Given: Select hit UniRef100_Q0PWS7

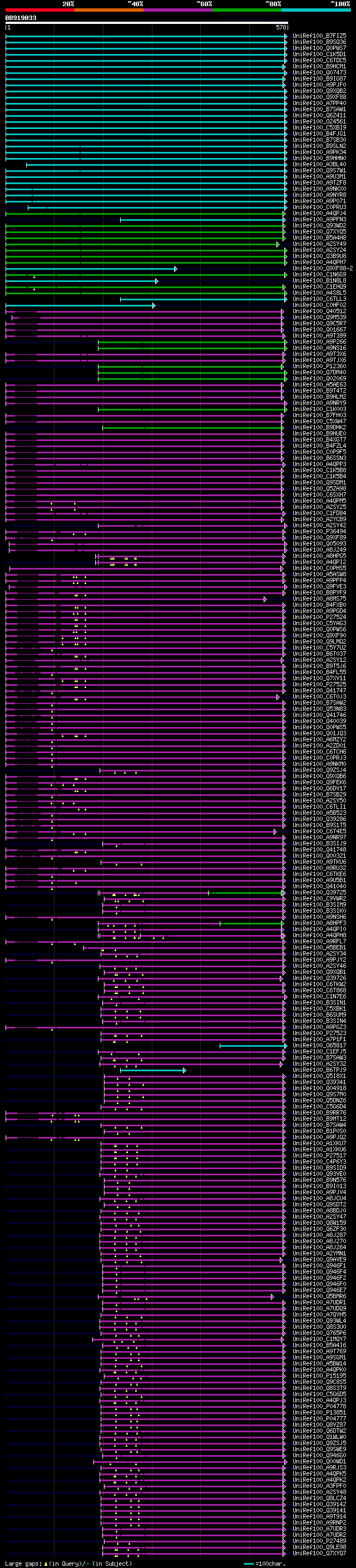Looking at the screenshot, I should click(319, 48).
